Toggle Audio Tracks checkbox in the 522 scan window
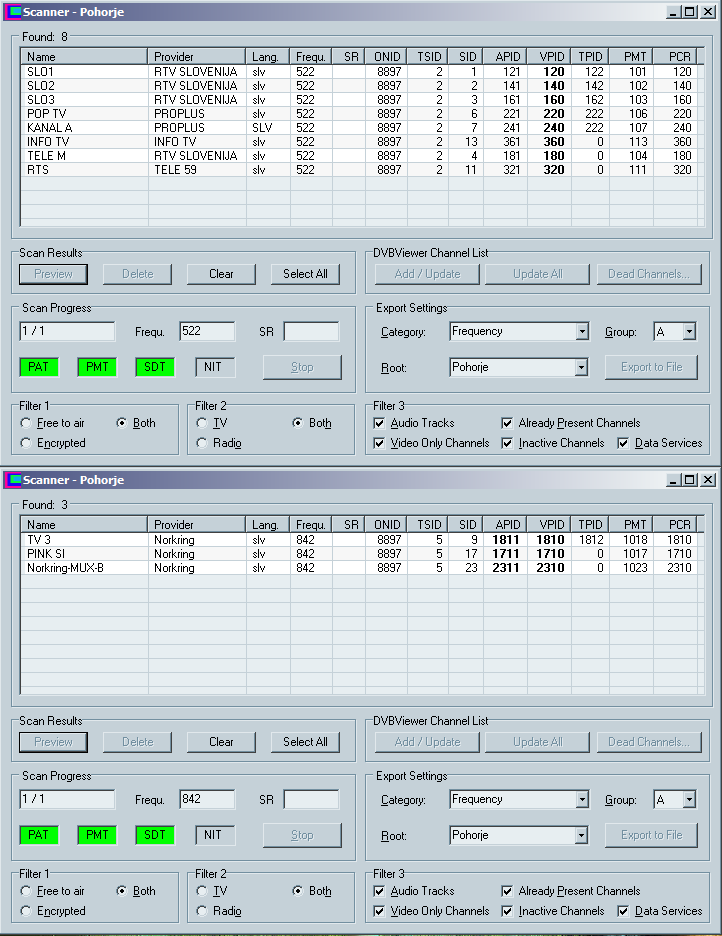The width and height of the screenshot is (722, 936). (x=379, y=423)
